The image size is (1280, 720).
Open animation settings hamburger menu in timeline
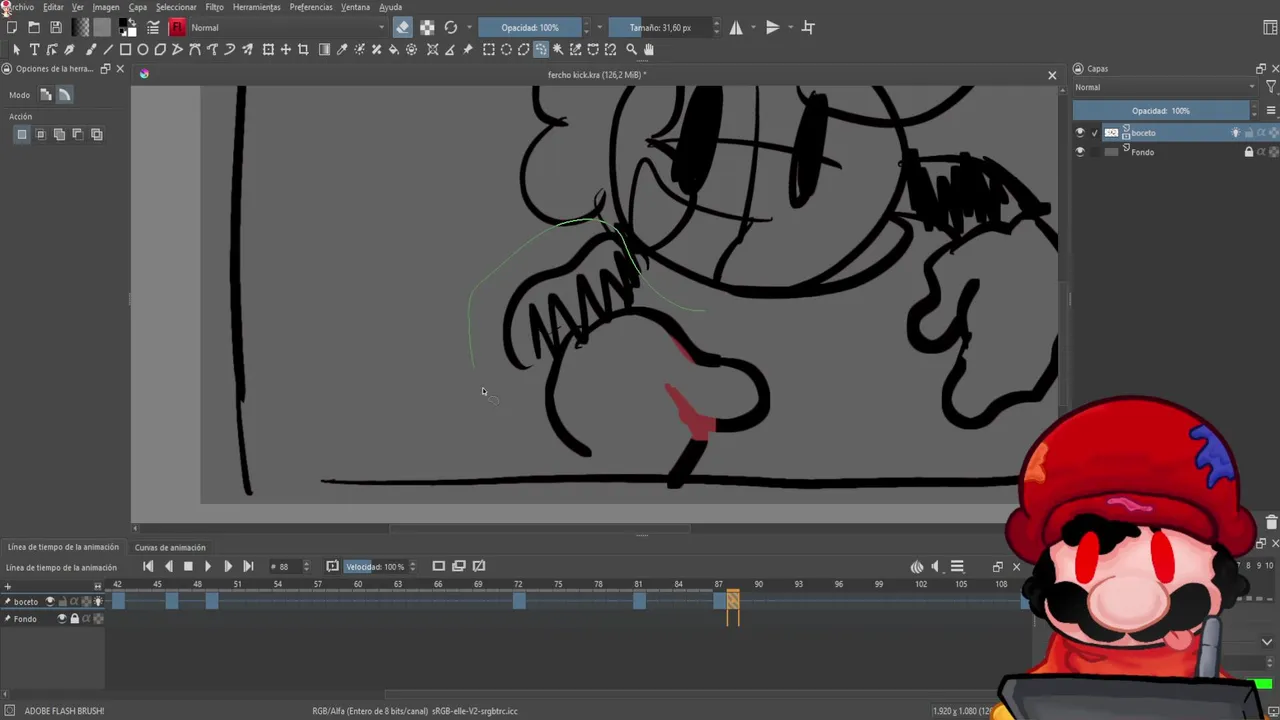point(957,567)
